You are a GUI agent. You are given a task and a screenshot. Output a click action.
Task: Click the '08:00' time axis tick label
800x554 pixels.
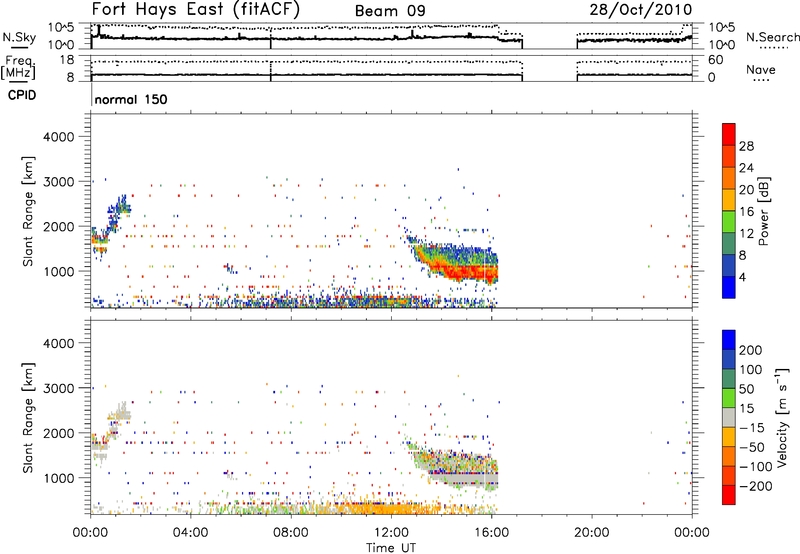[290, 533]
